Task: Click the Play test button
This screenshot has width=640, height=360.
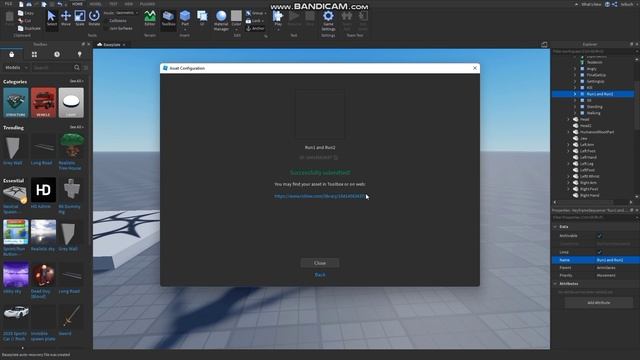Action: 278,19
